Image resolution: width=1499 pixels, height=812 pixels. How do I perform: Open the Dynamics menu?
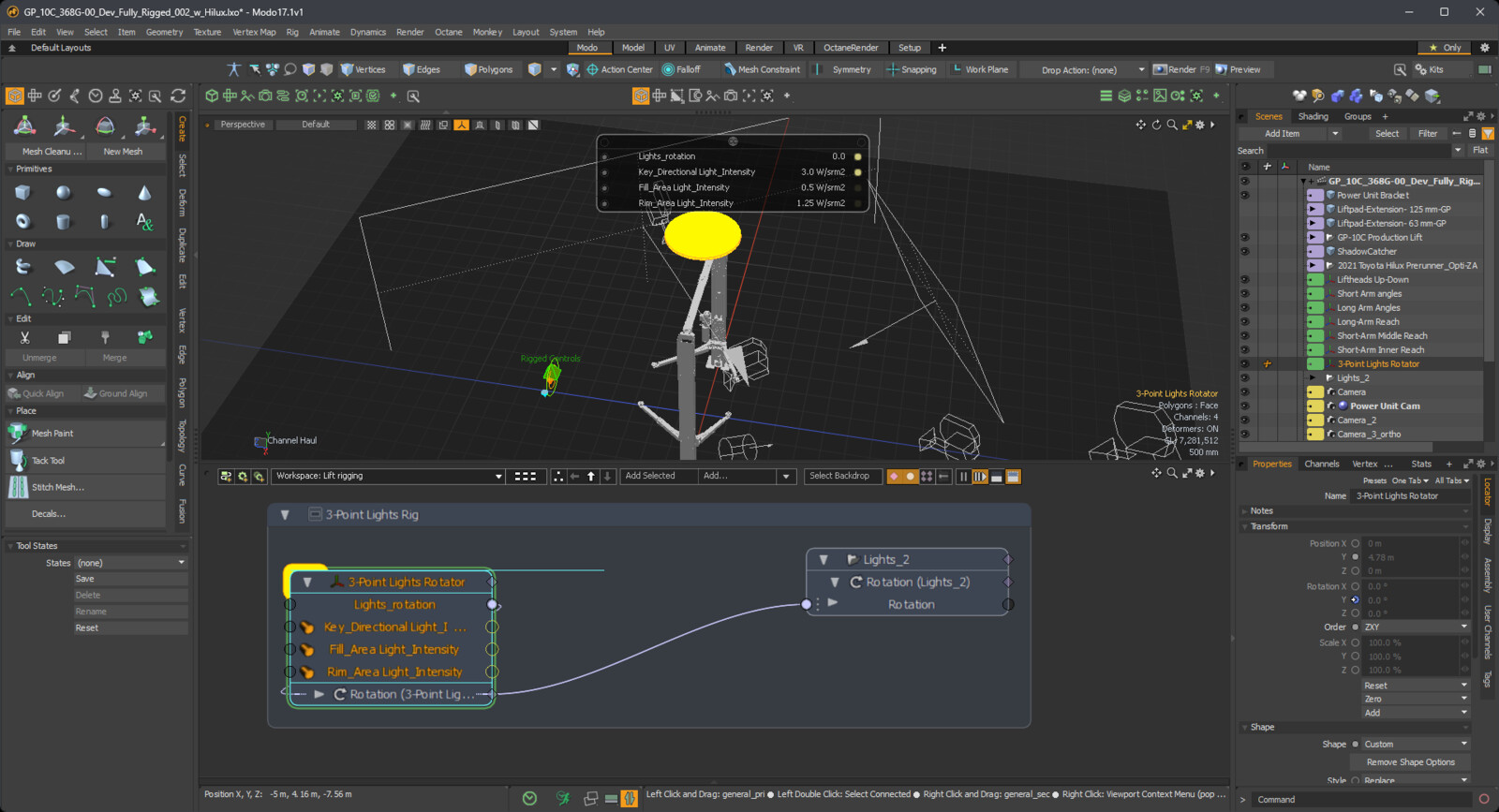[367, 32]
